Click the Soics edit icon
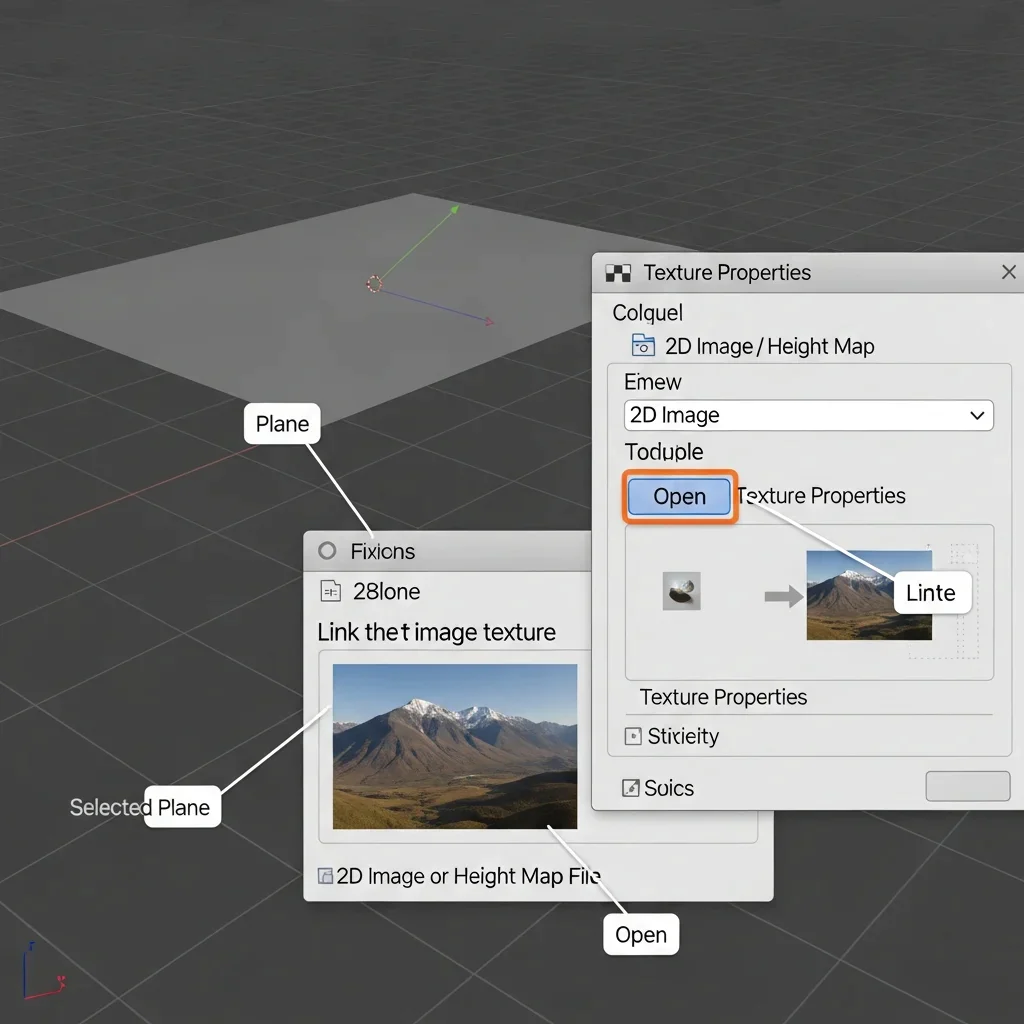 point(630,788)
